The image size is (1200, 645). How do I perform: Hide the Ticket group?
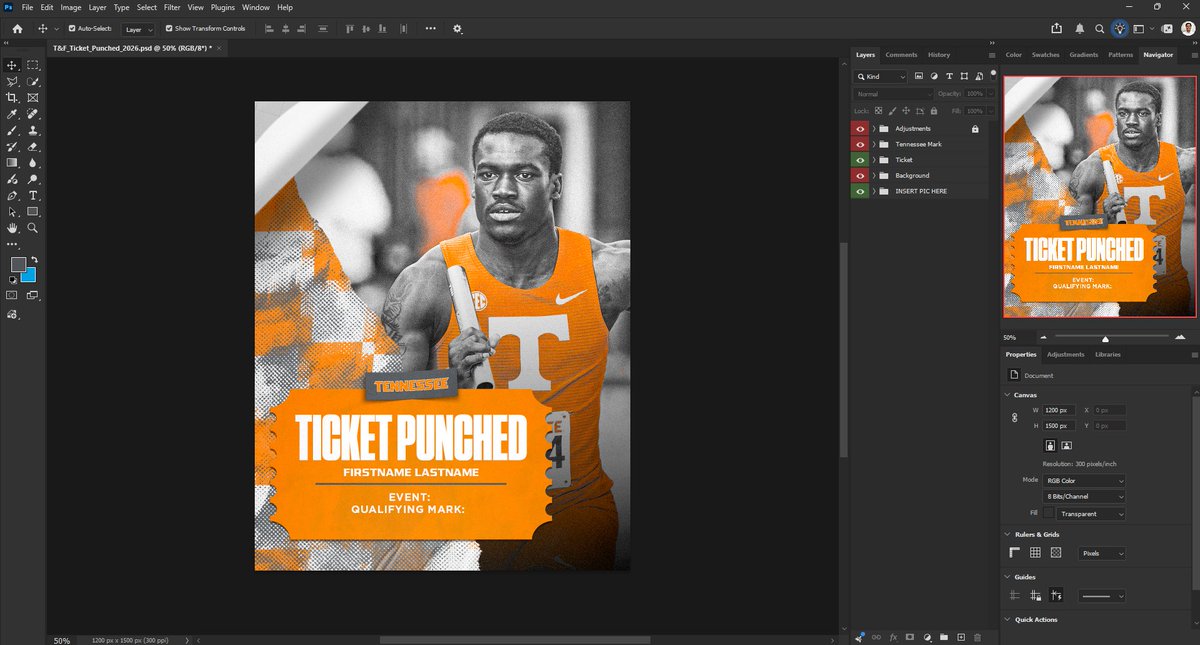[x=859, y=160]
